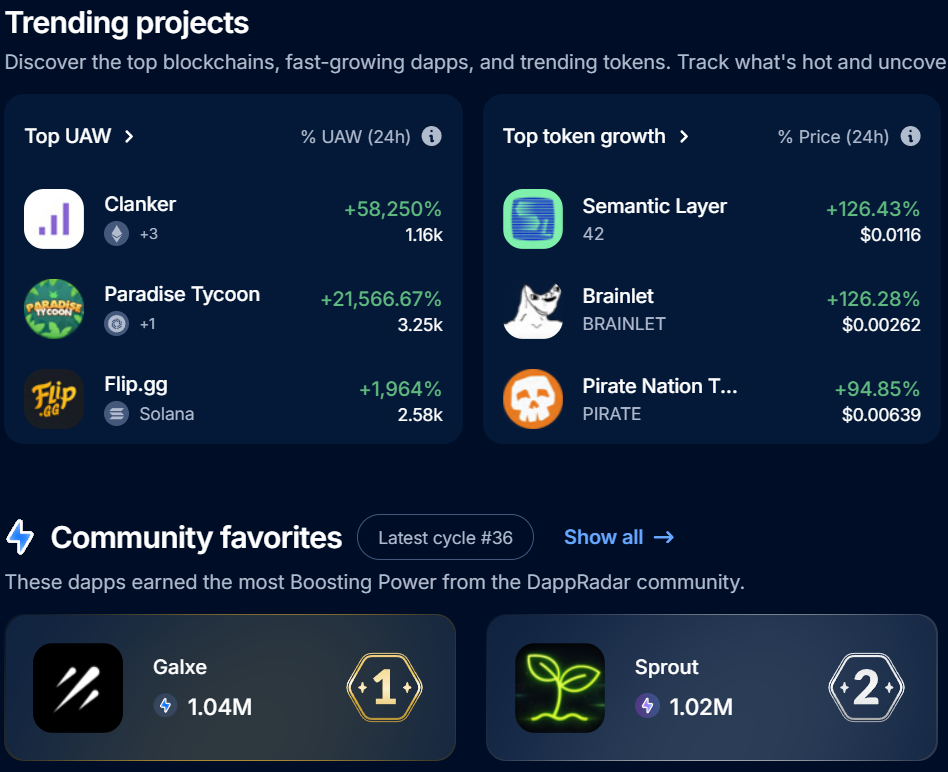Screen dimensions: 948x772
Task: Click 42 ticker under Semantic Layer
Action: (593, 234)
